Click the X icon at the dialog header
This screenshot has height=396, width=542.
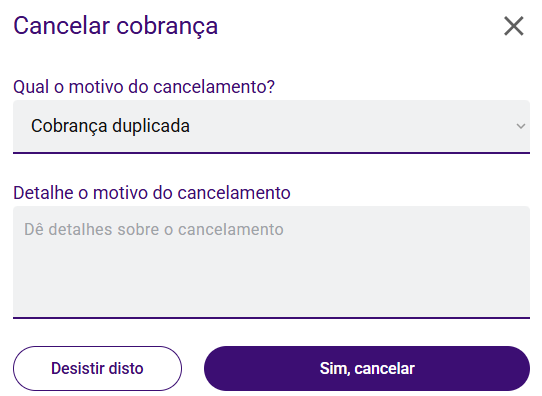tap(514, 26)
